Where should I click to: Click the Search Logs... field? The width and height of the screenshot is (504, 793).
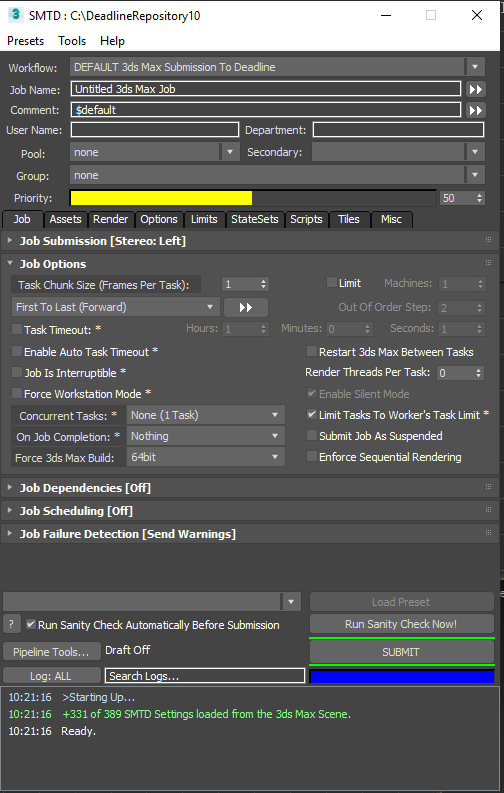tap(205, 676)
